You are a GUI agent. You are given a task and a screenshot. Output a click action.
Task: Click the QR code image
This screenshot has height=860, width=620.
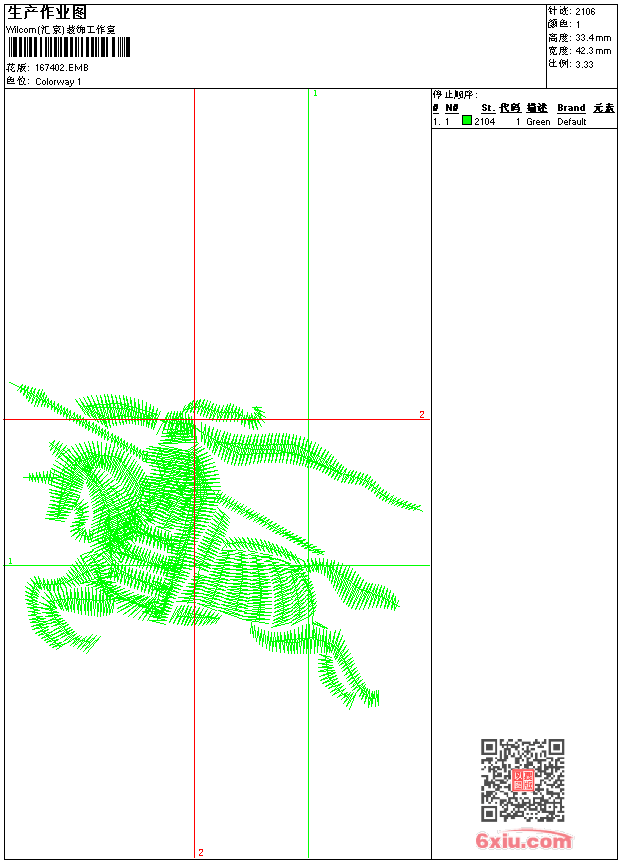[523, 780]
